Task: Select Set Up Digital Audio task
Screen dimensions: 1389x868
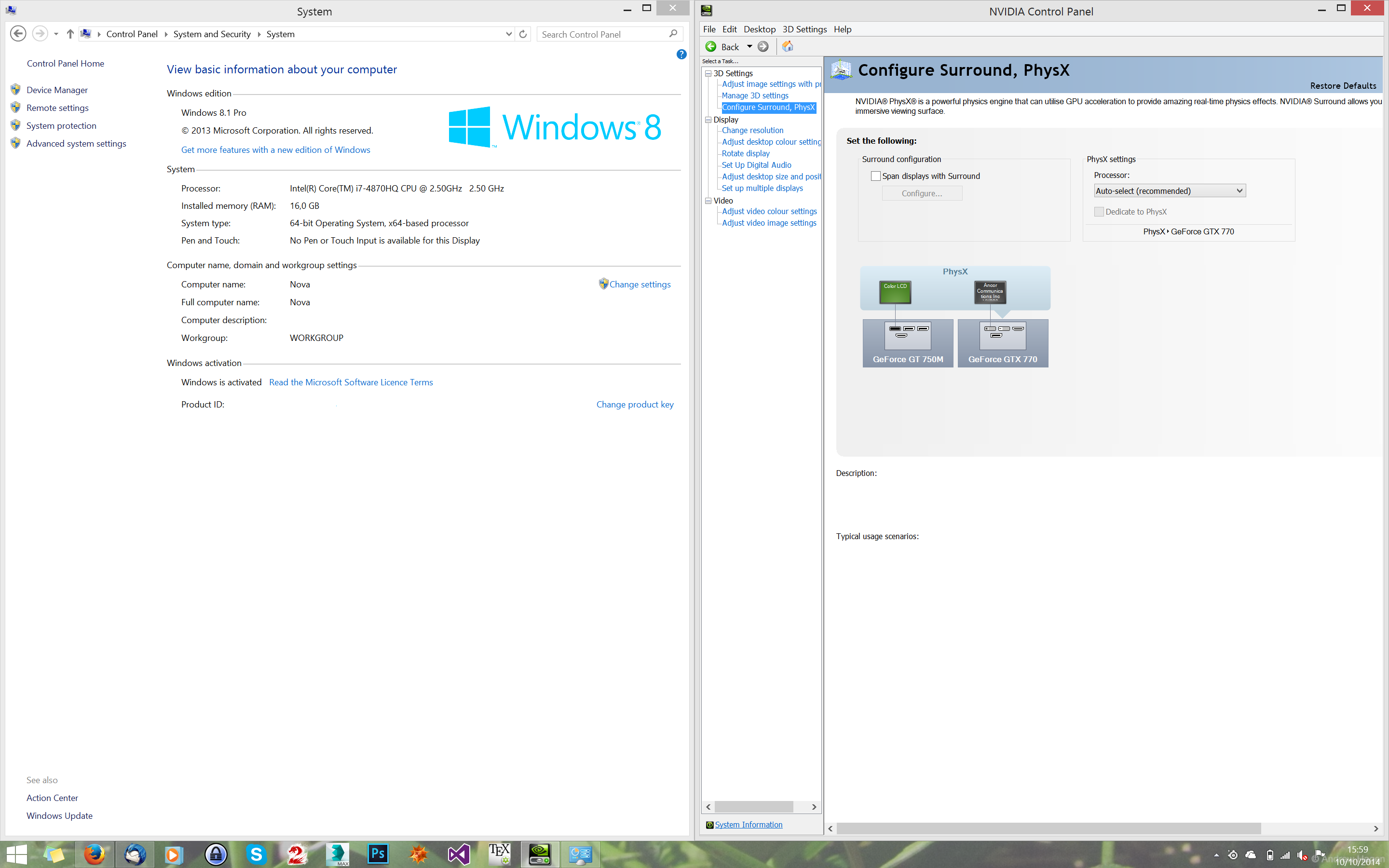Action: tap(757, 165)
